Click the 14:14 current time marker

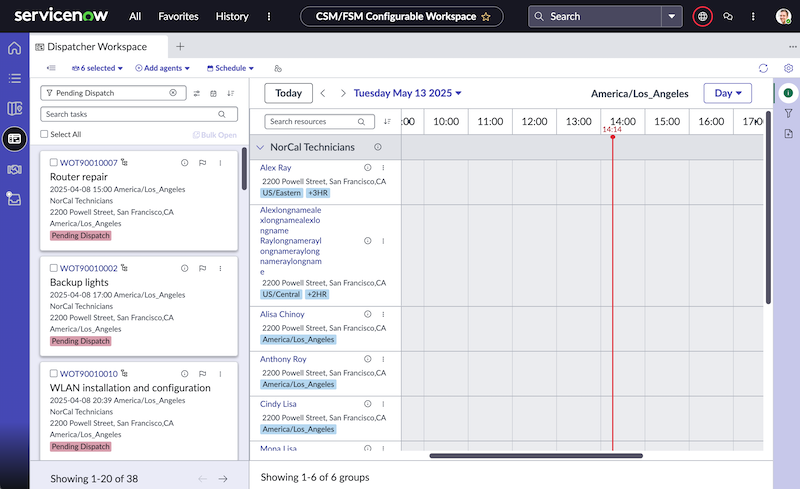pyautogui.click(x=612, y=130)
